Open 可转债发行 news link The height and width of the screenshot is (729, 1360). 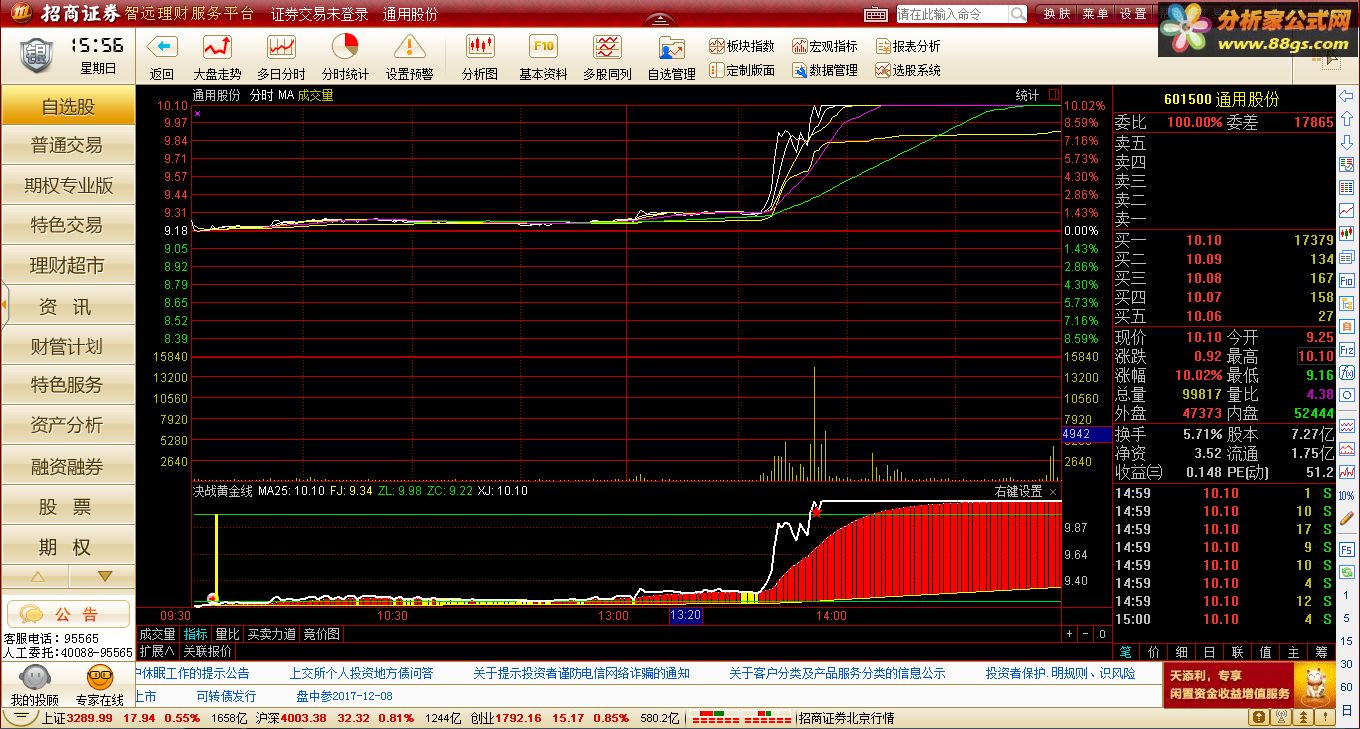point(226,696)
